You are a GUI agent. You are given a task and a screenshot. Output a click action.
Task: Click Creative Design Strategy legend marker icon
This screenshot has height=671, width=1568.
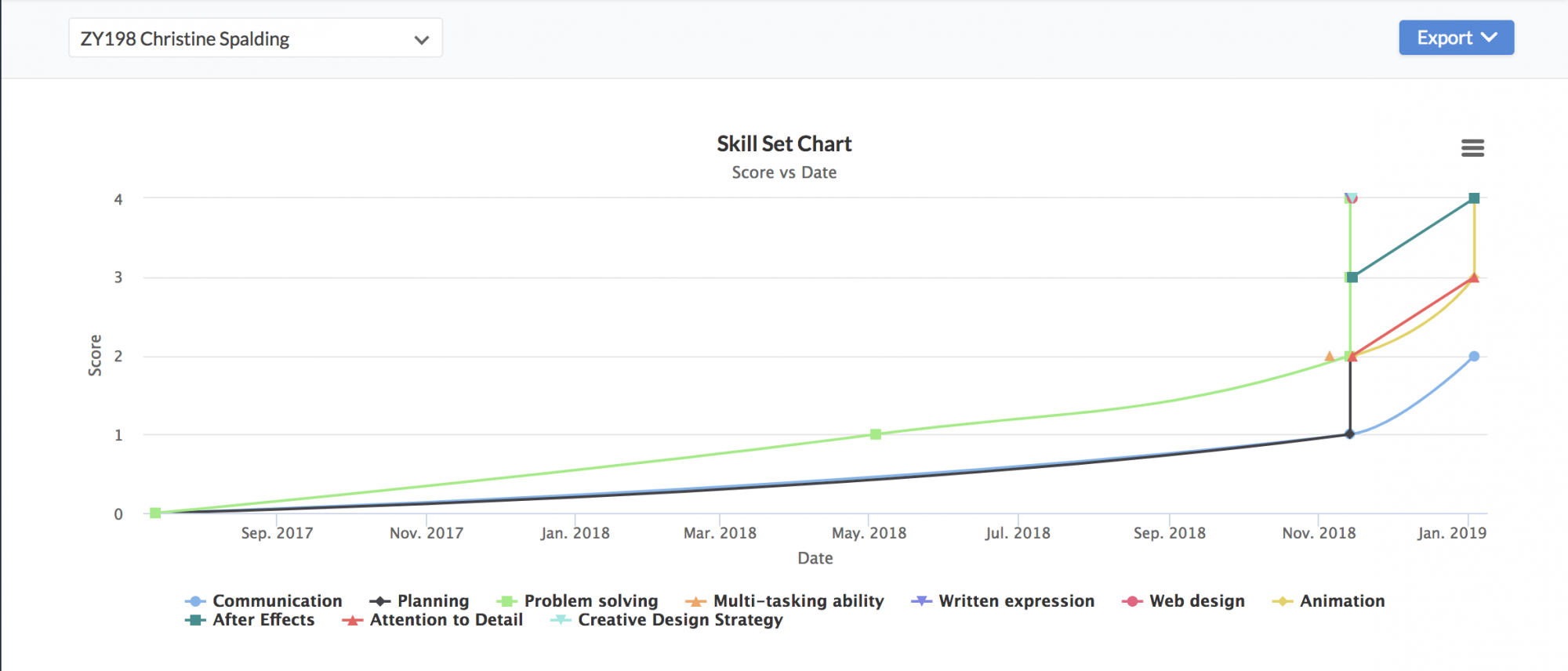tap(561, 620)
